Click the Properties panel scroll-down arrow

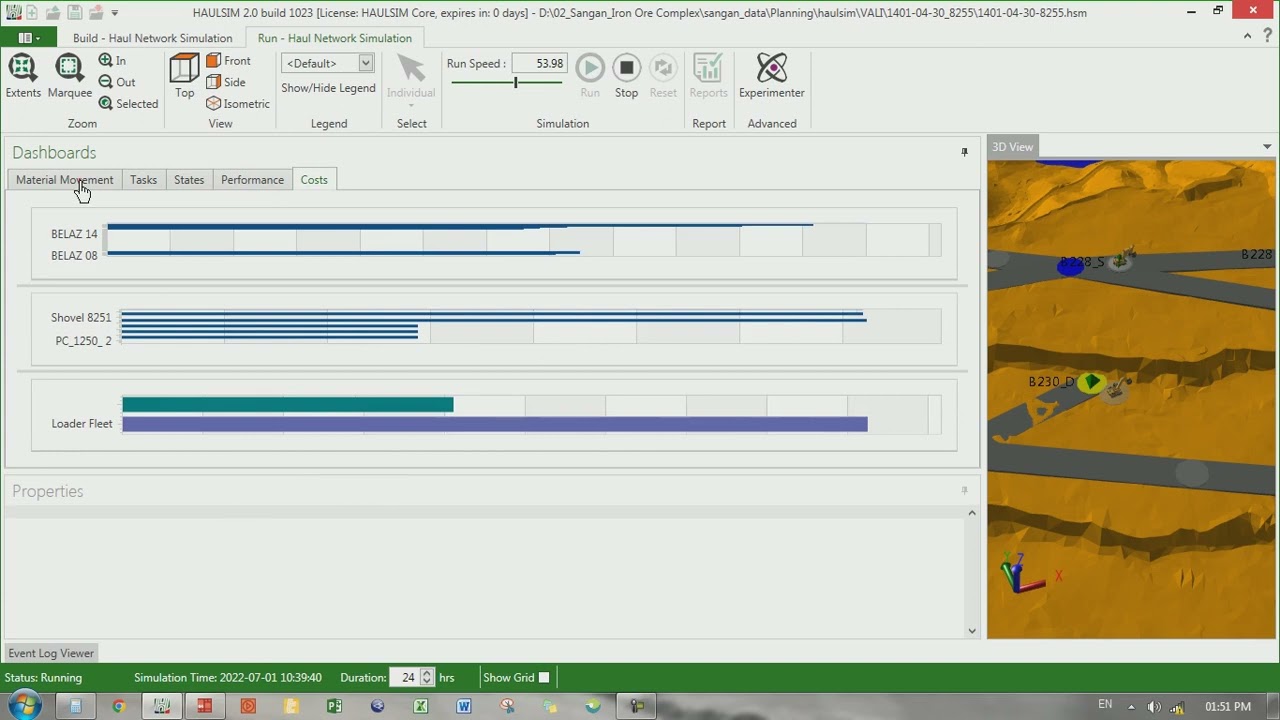(971, 631)
